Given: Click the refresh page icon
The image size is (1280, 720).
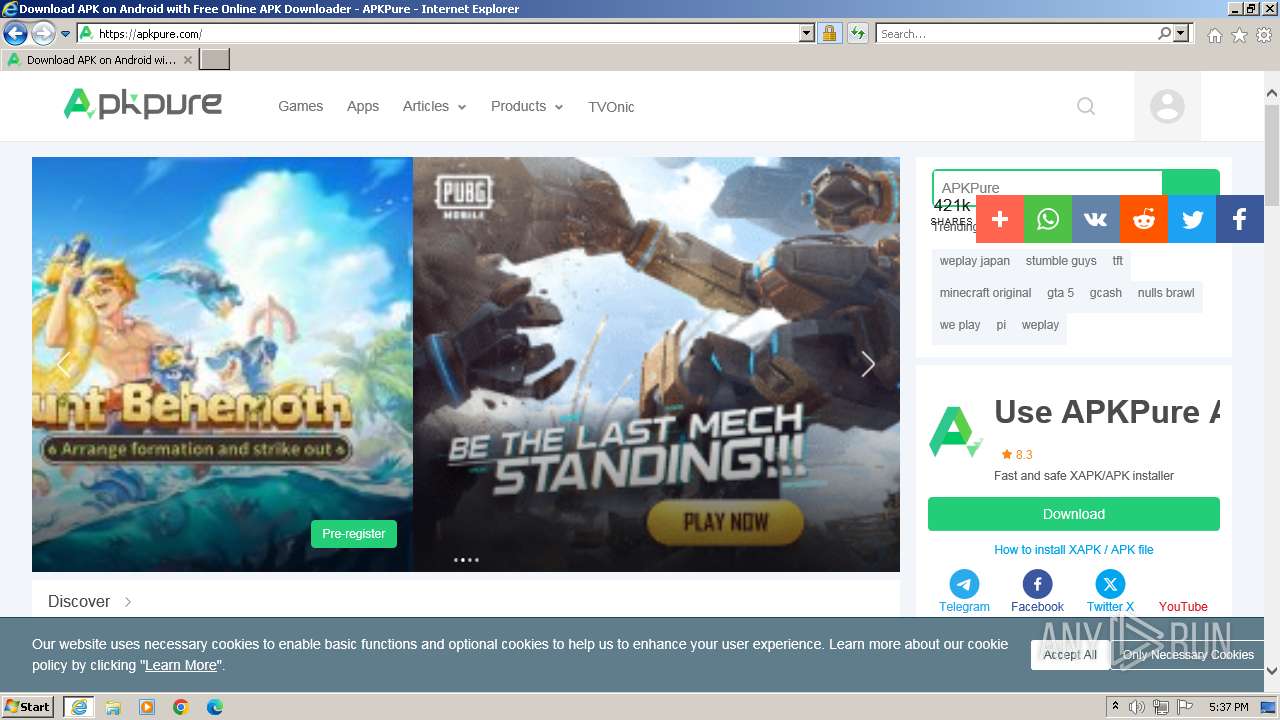Looking at the screenshot, I should 857,34.
